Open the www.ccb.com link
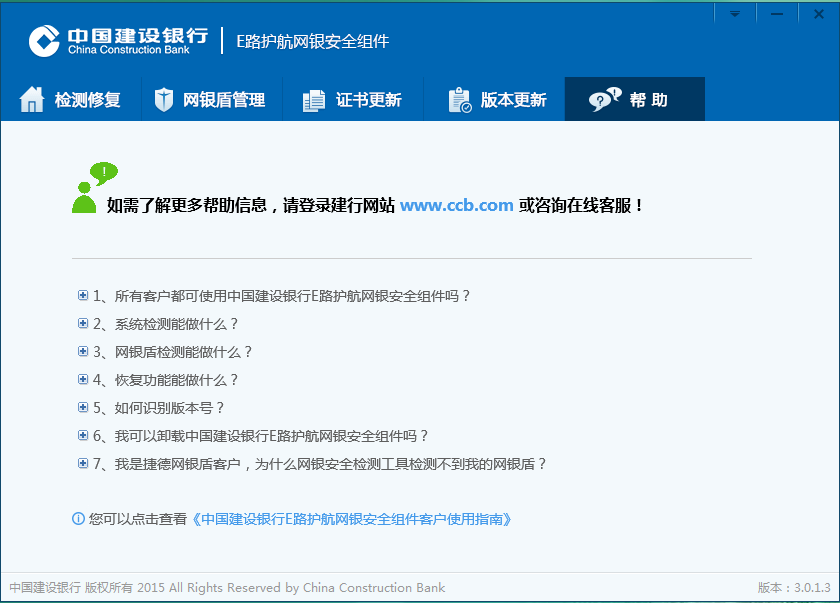The width and height of the screenshot is (840, 603). (456, 205)
